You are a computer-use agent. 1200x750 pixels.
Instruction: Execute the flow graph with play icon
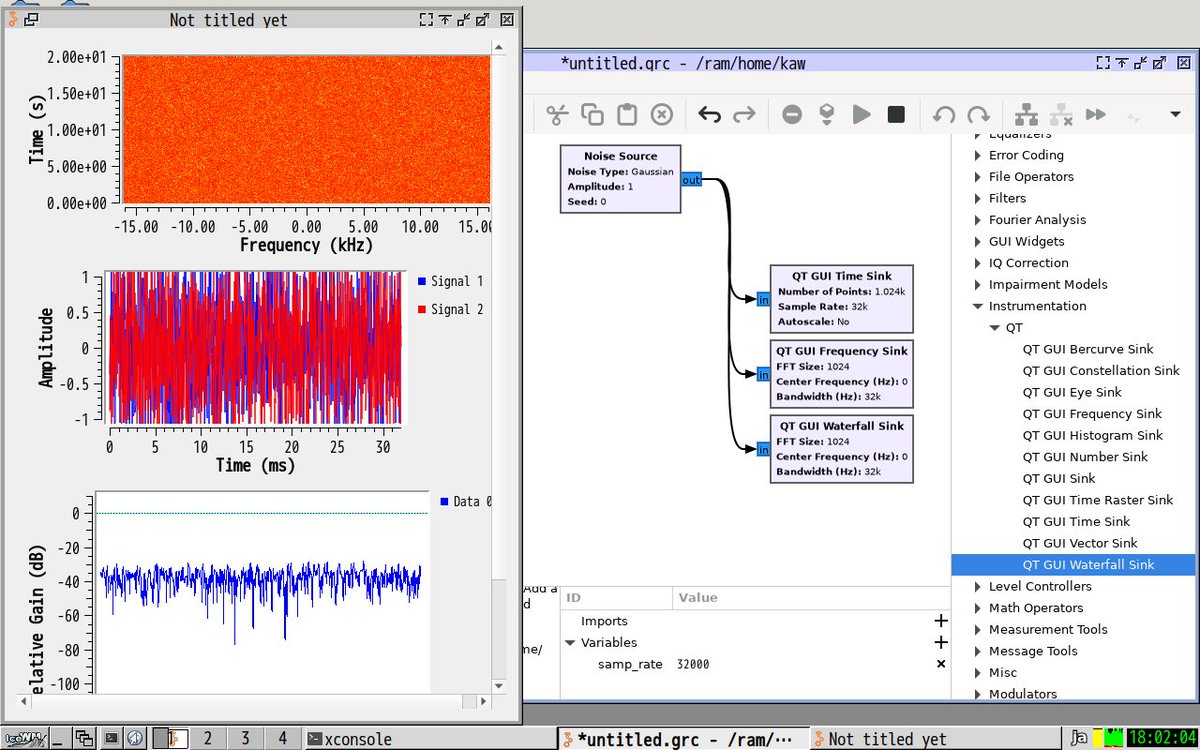(x=862, y=114)
